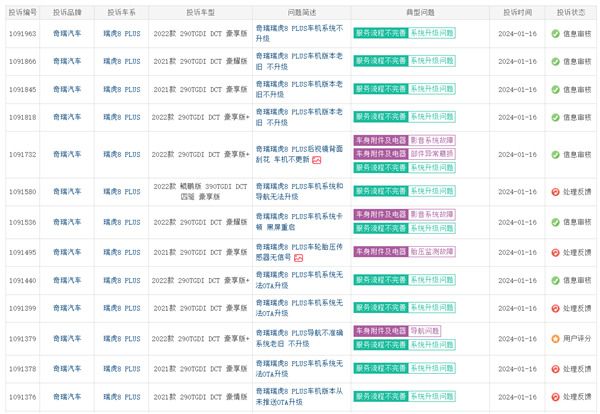Viewport: 600px width, 414px height.
Task: Click red 处理反馈 status icon in row 1091376
Action: tap(555, 397)
